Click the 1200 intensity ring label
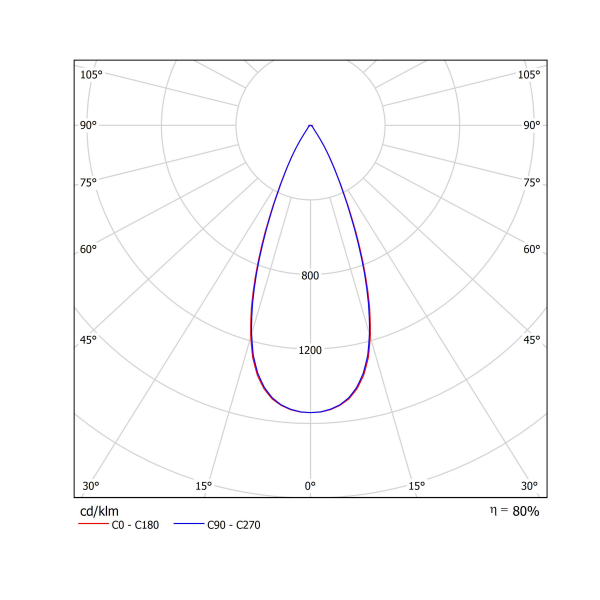 (x=310, y=350)
